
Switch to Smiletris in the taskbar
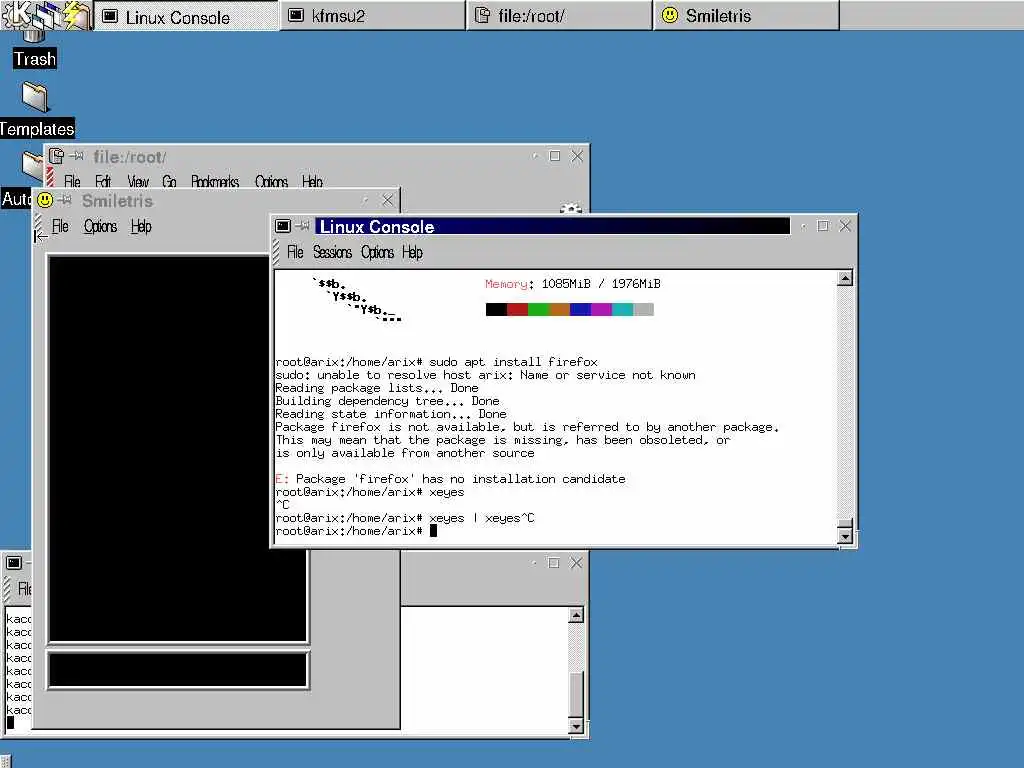coord(746,16)
